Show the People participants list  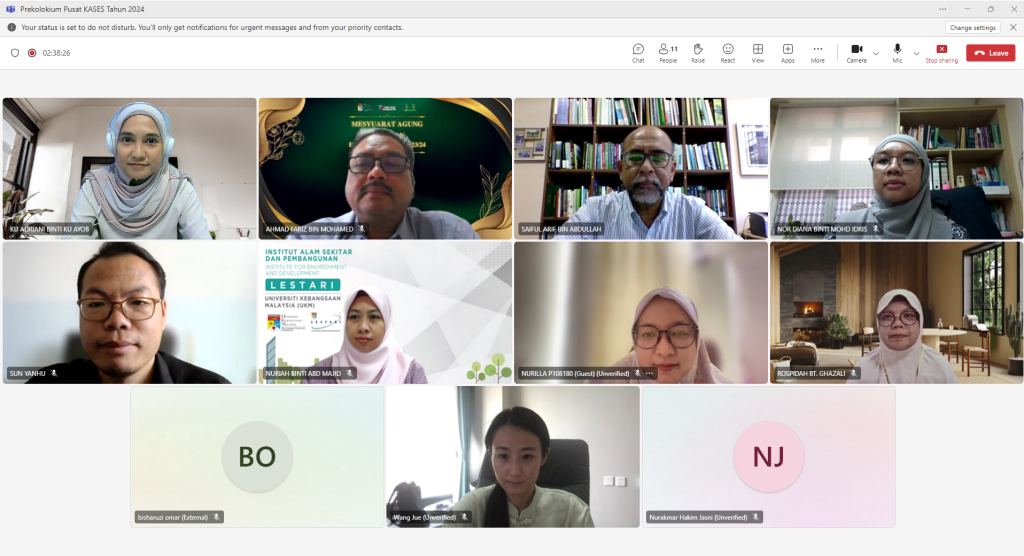coord(667,52)
